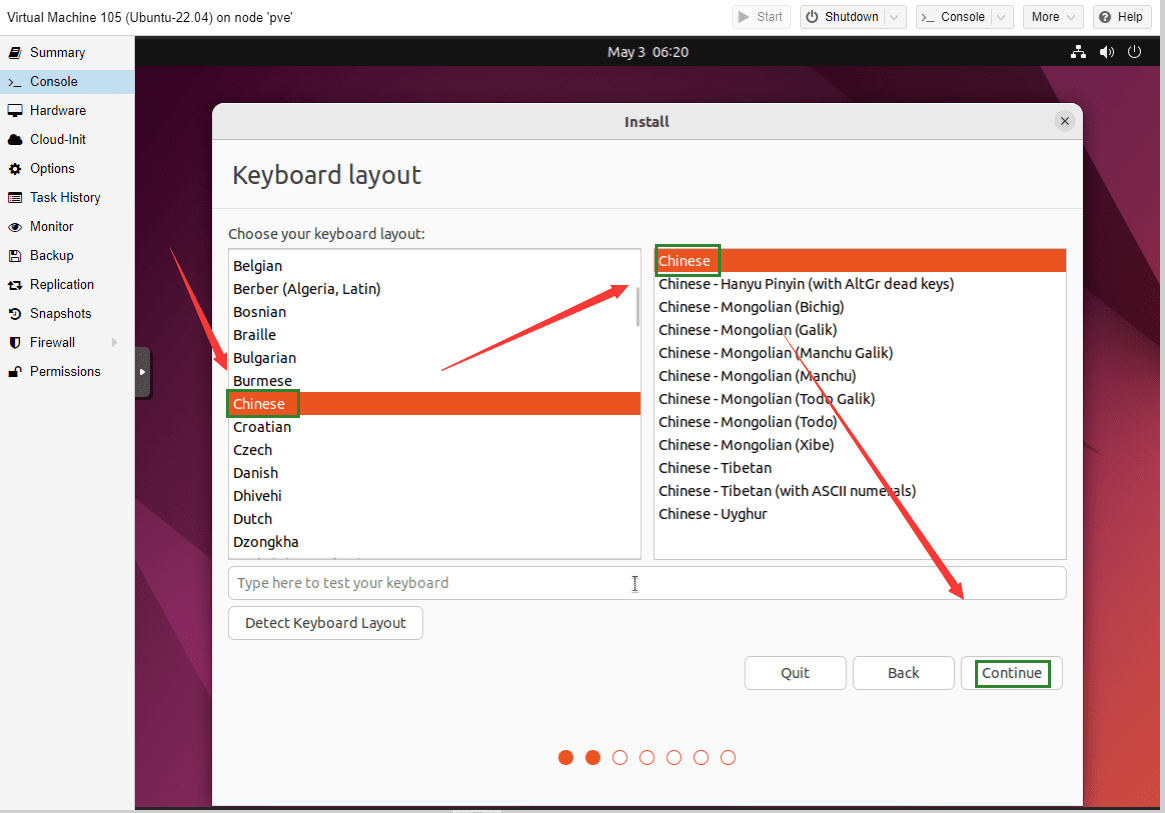Click the Console button in top toolbar
This screenshot has width=1165, height=813.
point(954,17)
